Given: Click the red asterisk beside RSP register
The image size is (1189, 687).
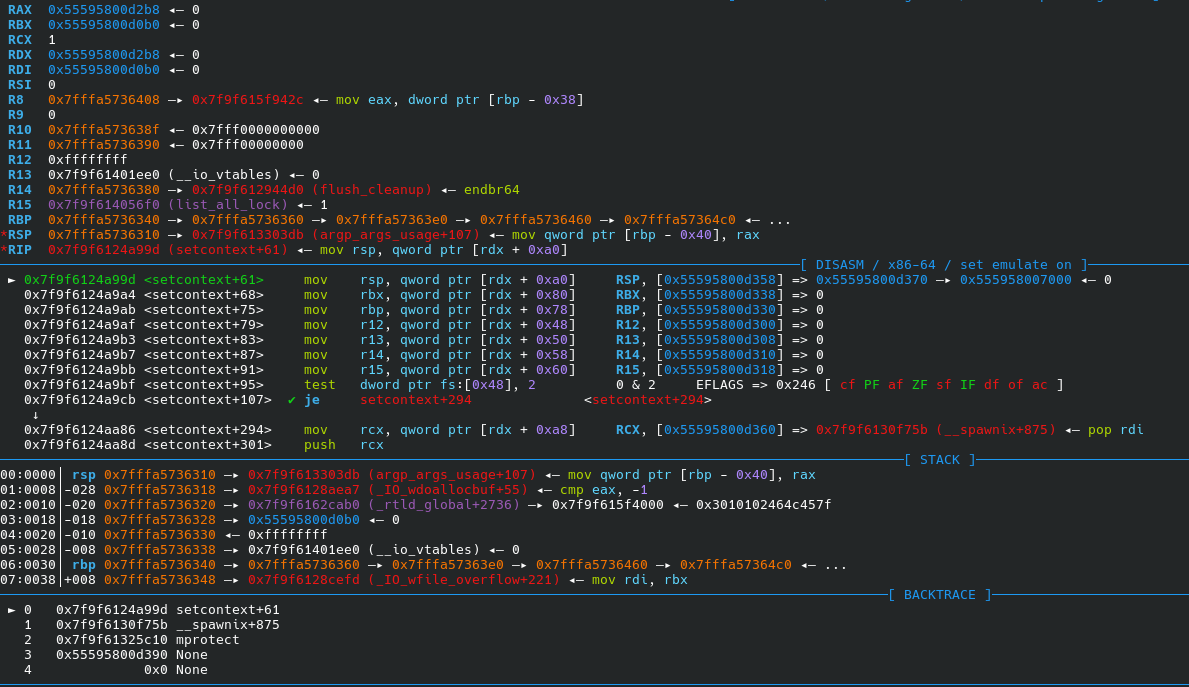Looking at the screenshot, I should (4, 234).
